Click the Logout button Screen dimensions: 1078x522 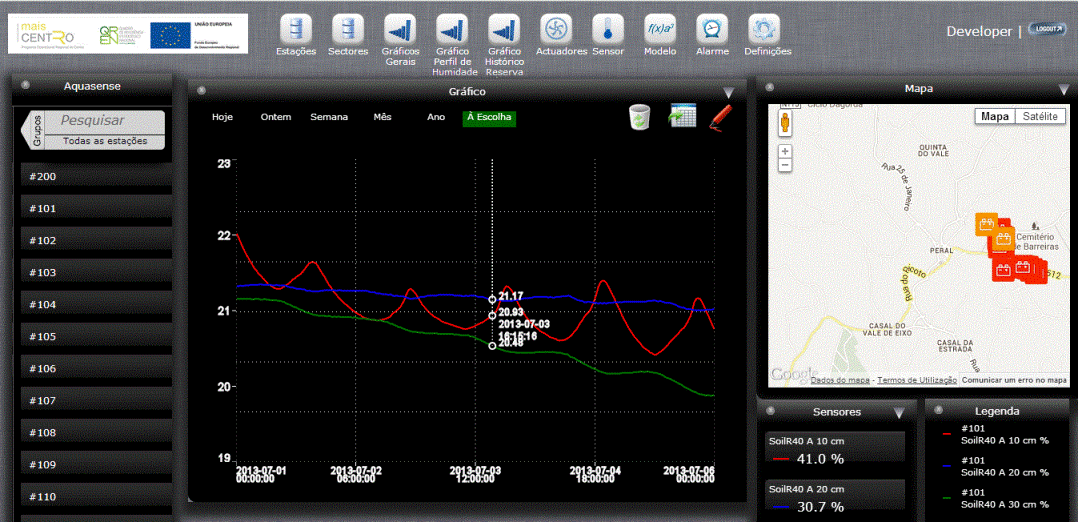click(x=1046, y=29)
